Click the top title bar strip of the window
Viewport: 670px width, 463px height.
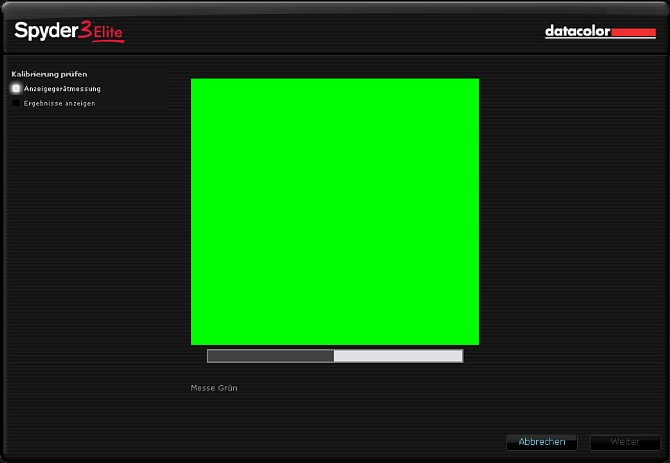335,7
